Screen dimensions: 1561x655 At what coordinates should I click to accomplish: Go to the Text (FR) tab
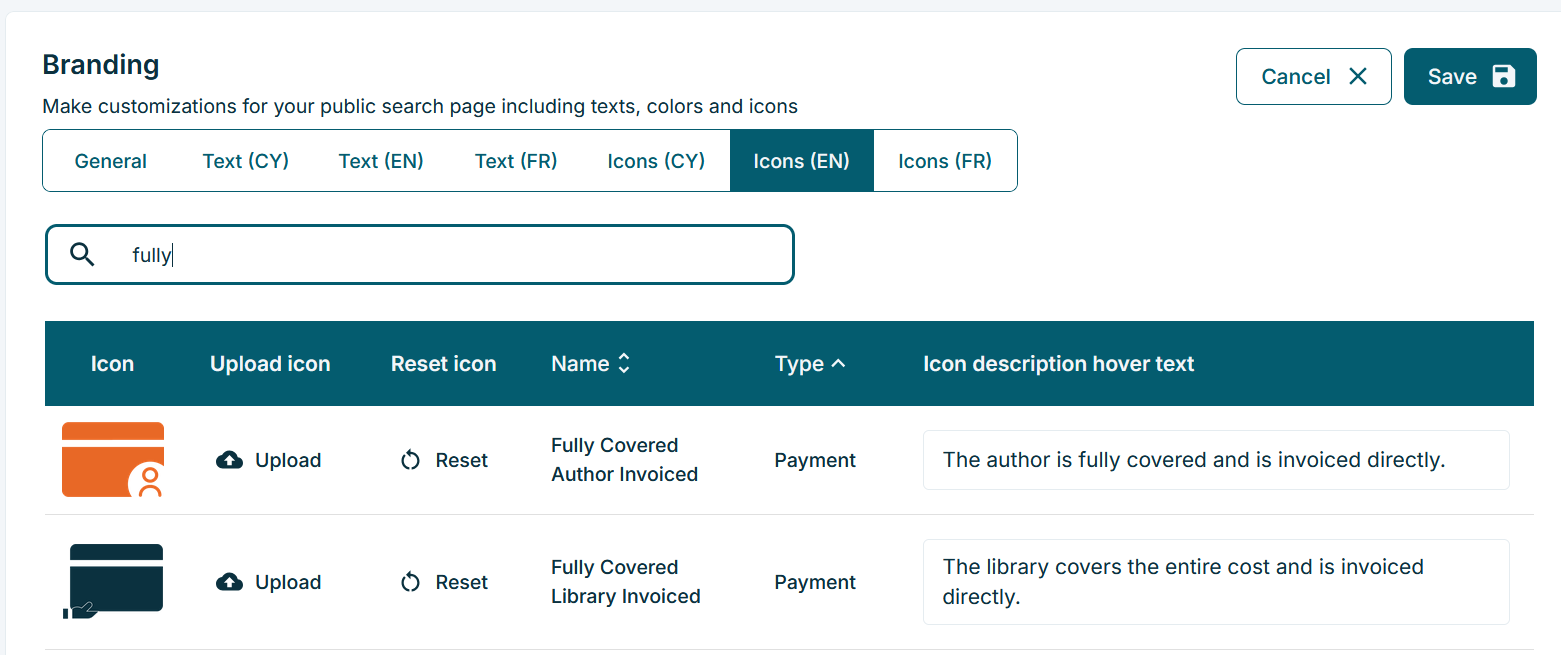[x=516, y=161]
